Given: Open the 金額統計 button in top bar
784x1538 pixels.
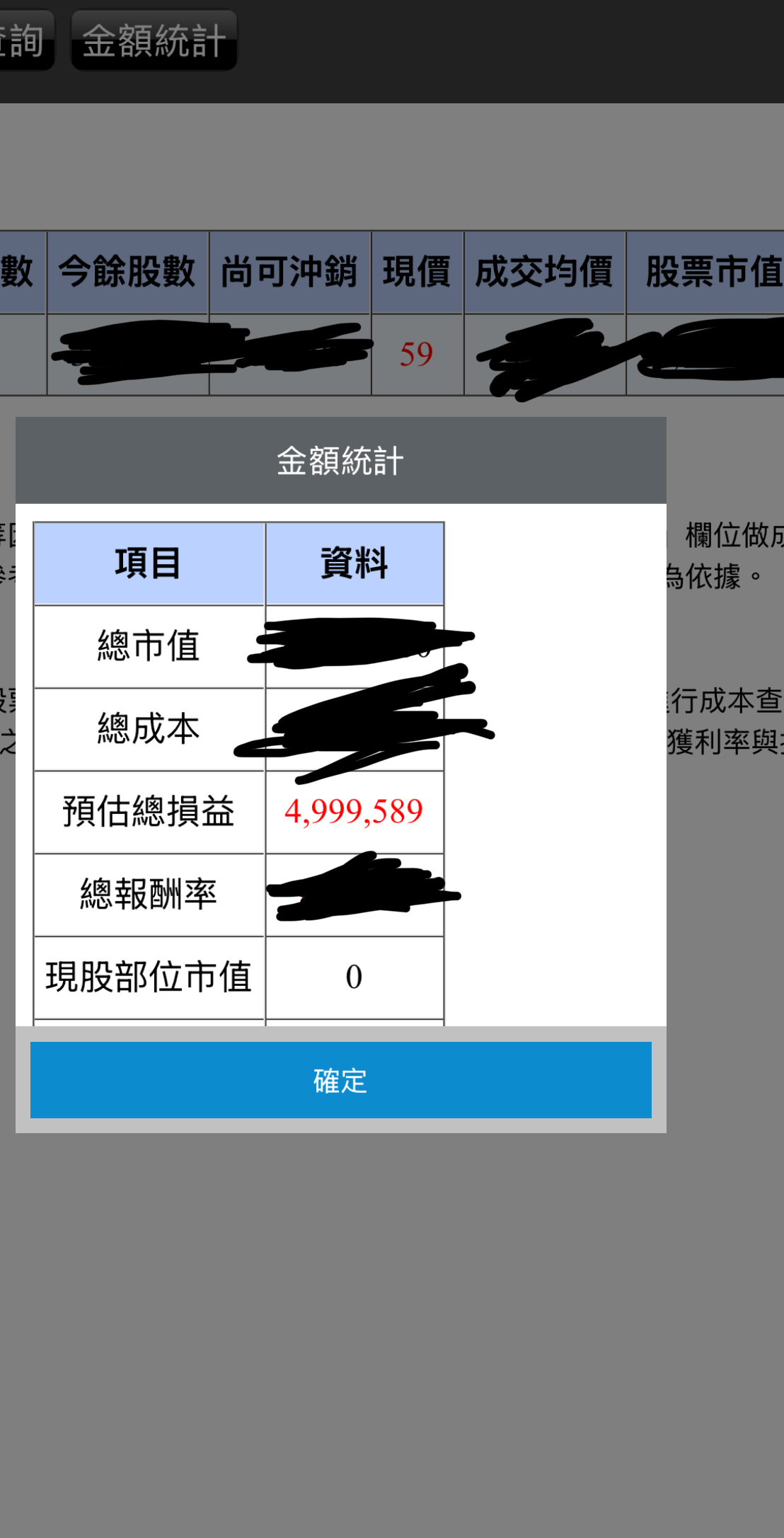Looking at the screenshot, I should 154,40.
